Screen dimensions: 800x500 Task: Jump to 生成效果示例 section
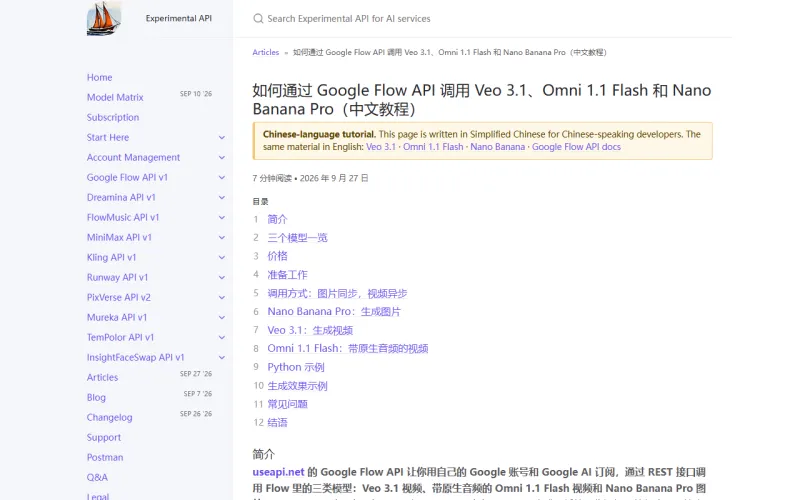[297, 386]
